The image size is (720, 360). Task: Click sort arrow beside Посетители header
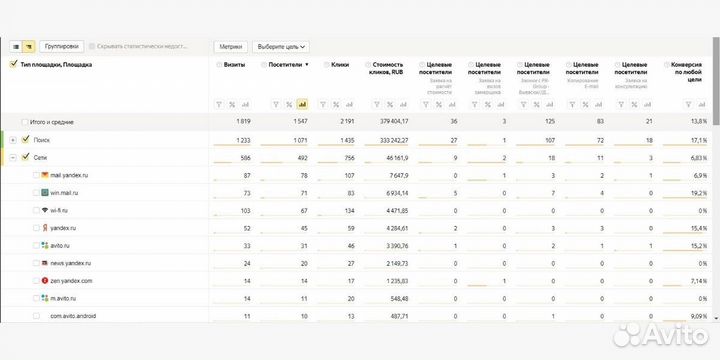[x=307, y=65]
